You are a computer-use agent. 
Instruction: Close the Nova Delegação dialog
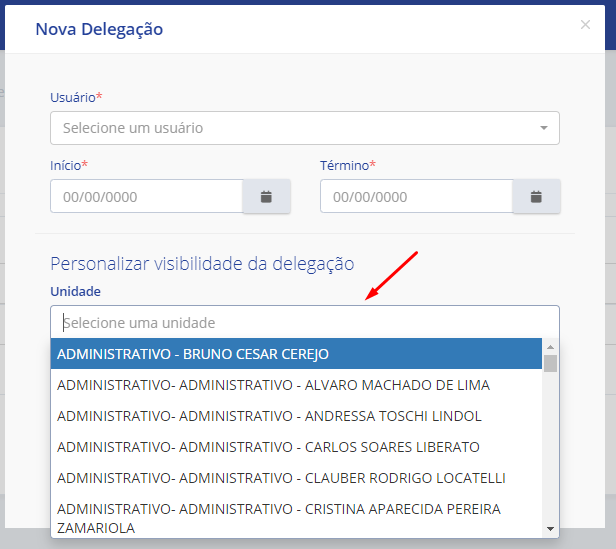coord(585,25)
